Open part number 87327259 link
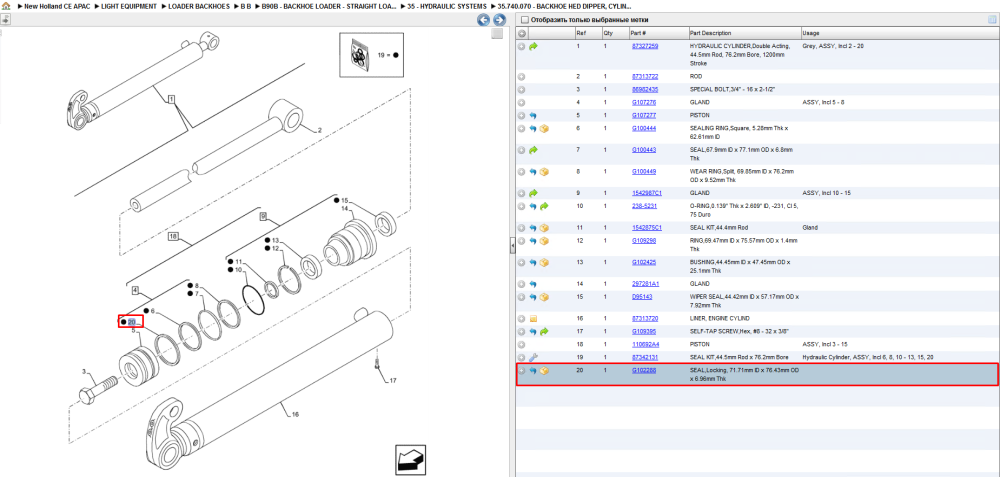 645,47
